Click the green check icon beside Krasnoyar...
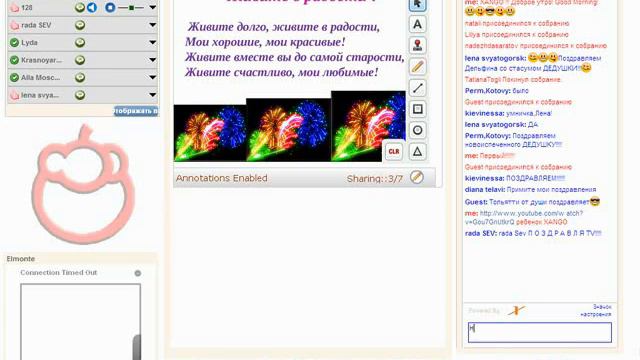The image size is (640, 360). tap(14, 60)
